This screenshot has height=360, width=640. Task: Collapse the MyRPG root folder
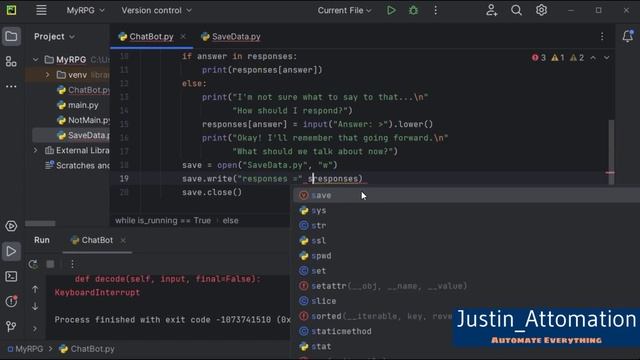tap(36, 60)
